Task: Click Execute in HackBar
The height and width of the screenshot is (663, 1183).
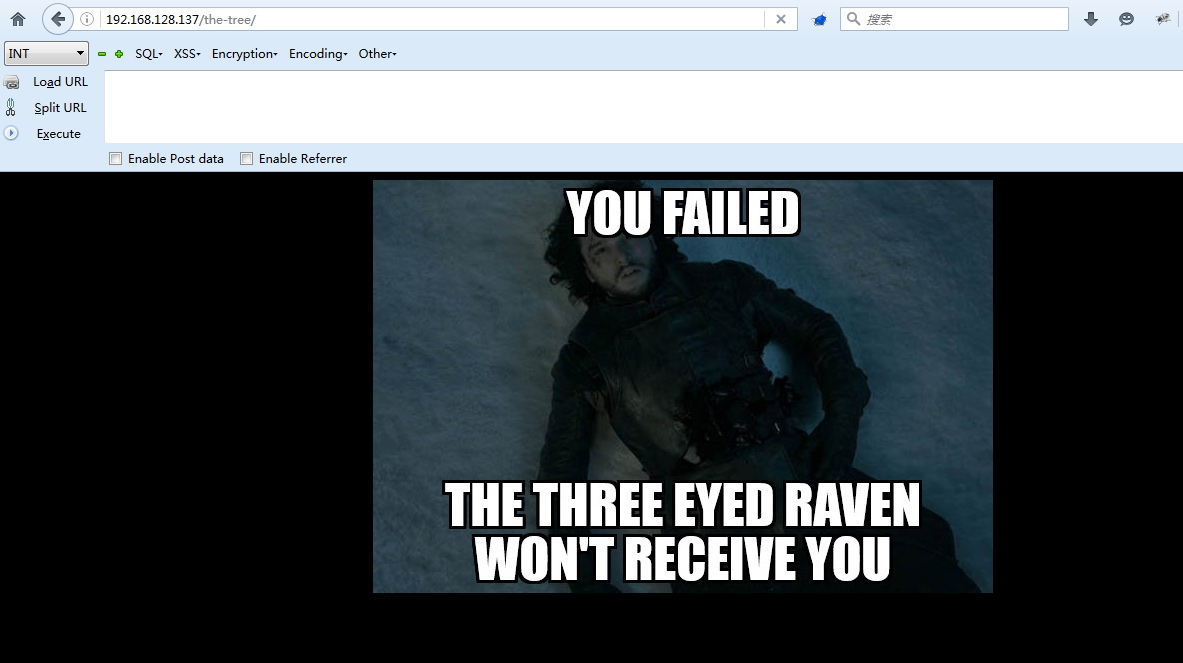Action: 58,134
